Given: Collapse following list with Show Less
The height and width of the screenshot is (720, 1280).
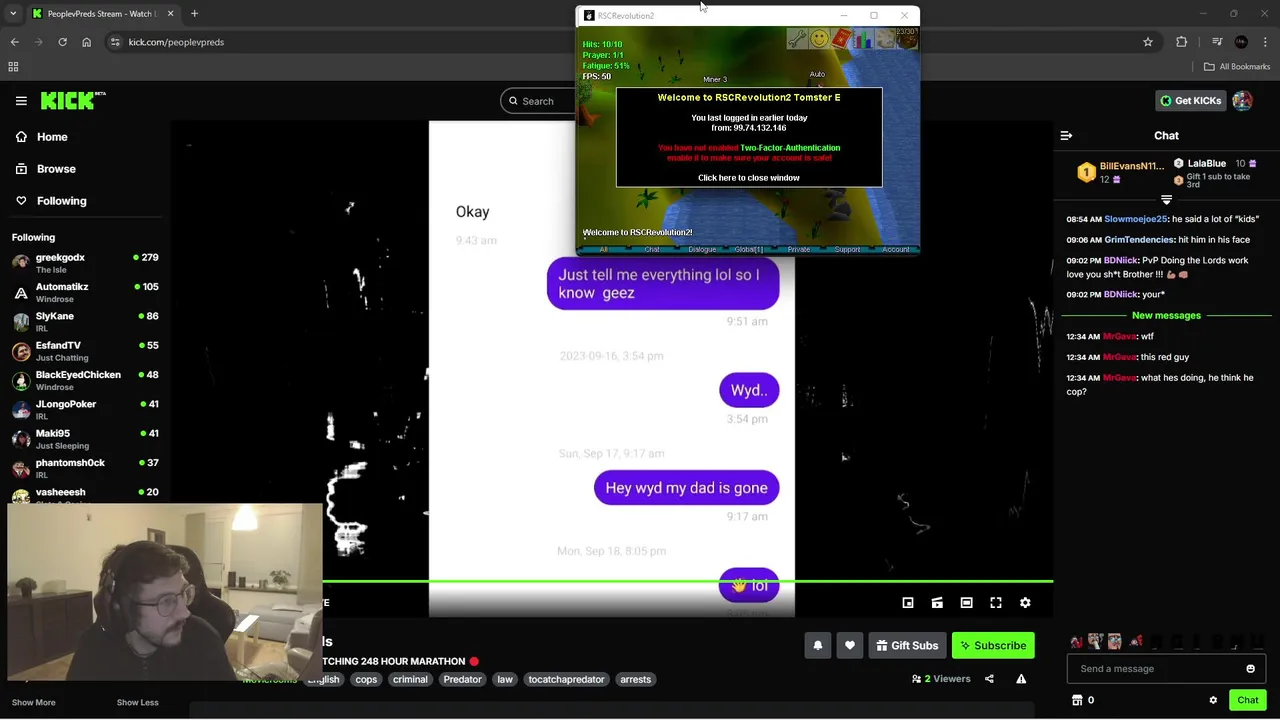Looking at the screenshot, I should pyautogui.click(x=137, y=702).
